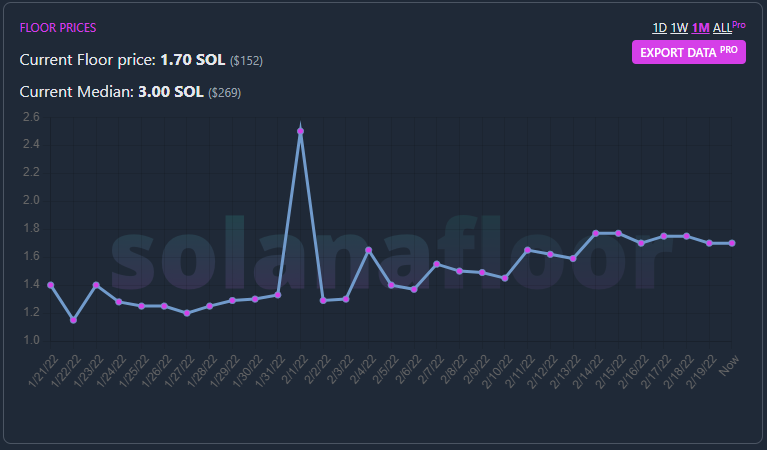Click the 'Now' final data point

coord(732,243)
